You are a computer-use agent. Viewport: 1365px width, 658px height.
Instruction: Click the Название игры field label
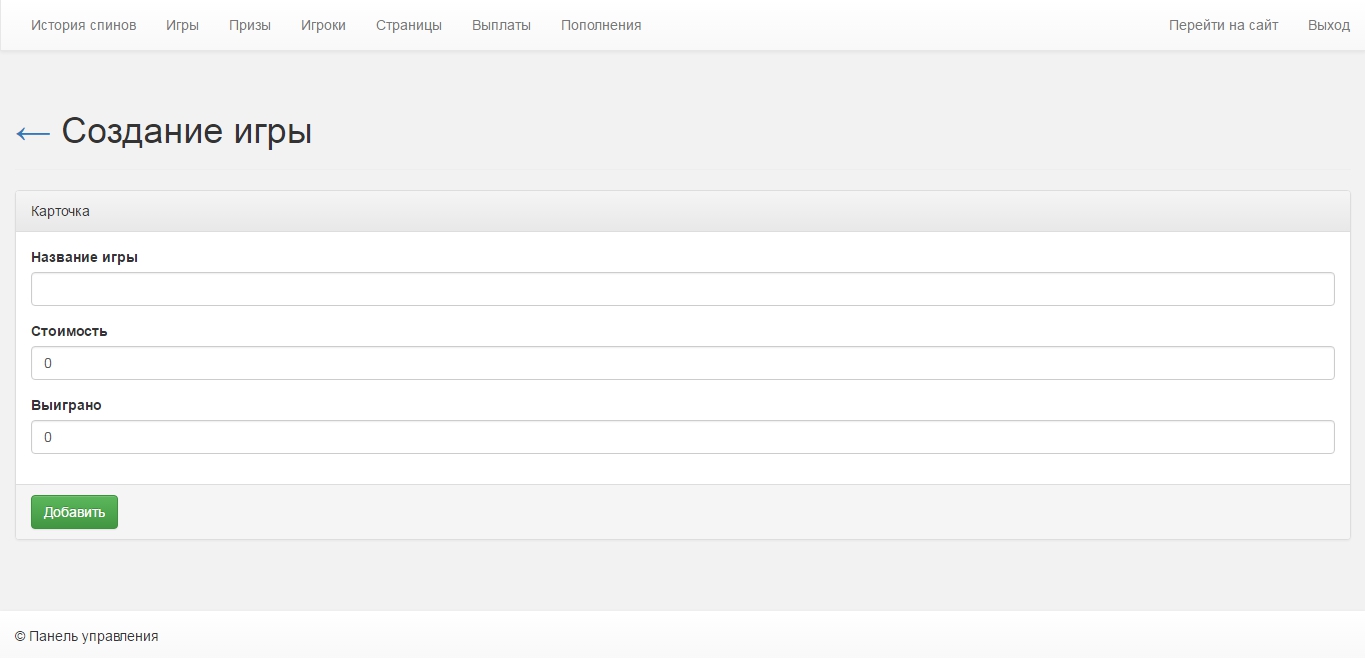coord(84,257)
